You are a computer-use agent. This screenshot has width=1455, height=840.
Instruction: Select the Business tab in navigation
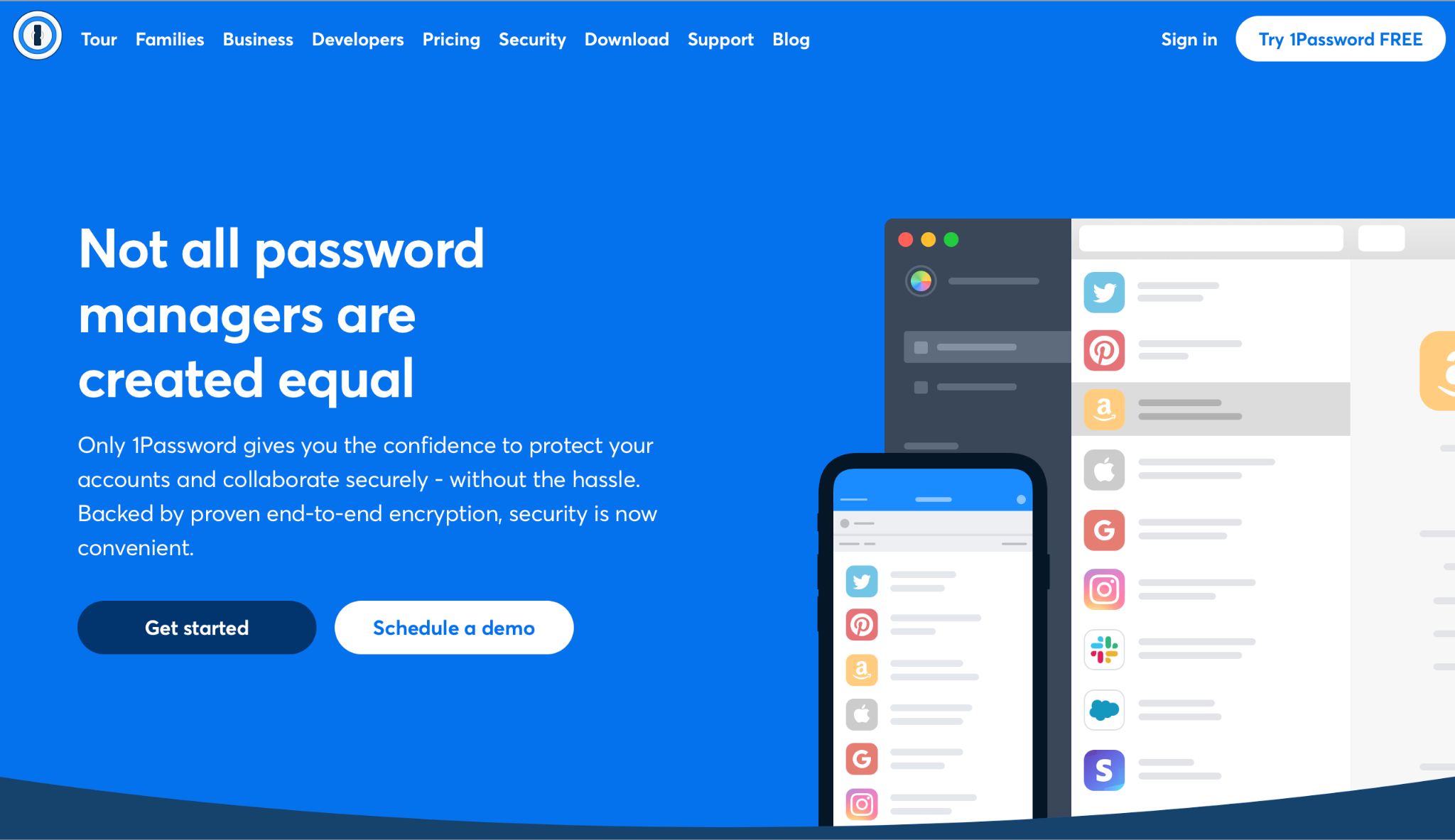click(258, 40)
